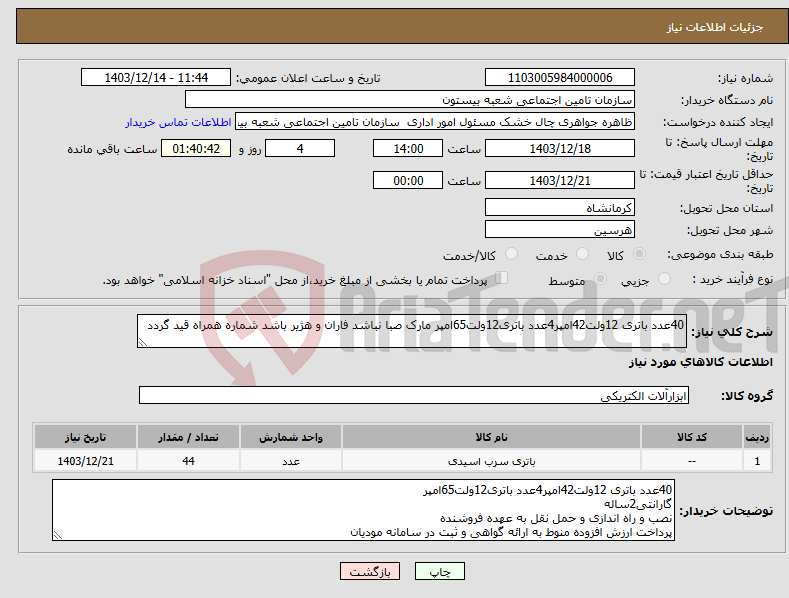Click the delivery city field هرسین
This screenshot has height=598, width=789.
click(x=560, y=230)
